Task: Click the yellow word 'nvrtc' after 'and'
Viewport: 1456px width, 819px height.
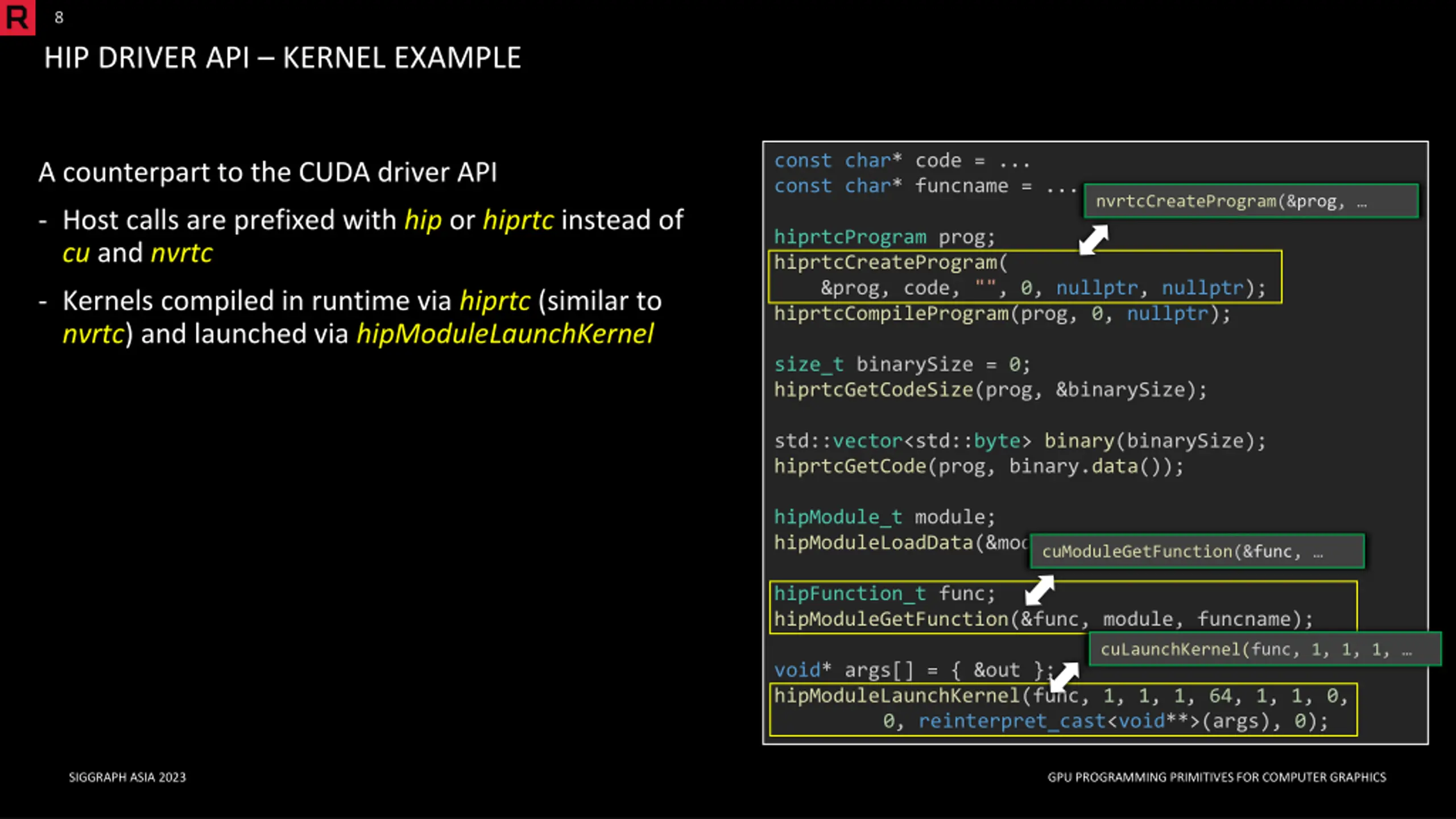Action: click(182, 253)
